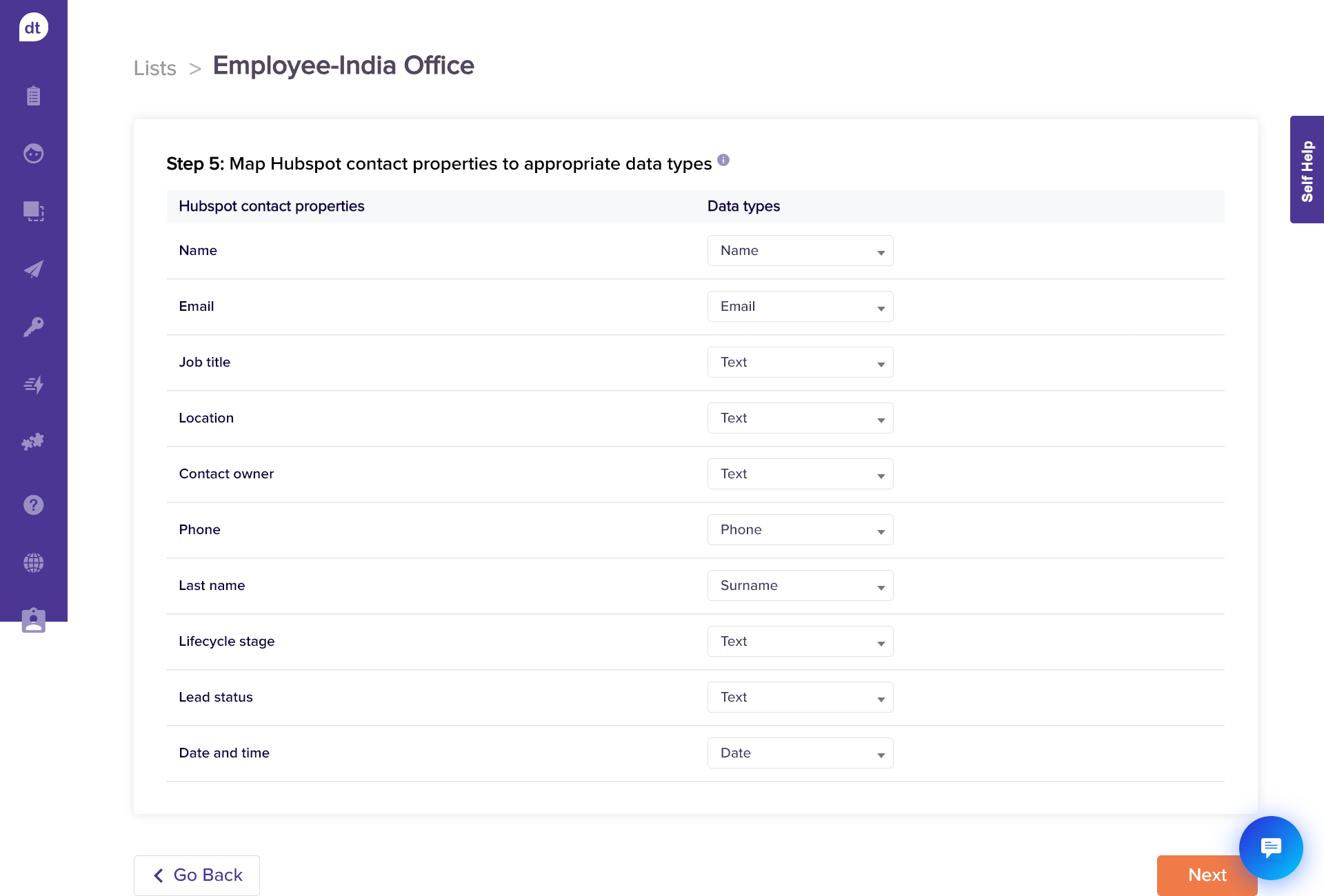Expand the Last name Surname dropdown
This screenshot has height=896, width=1324.
(x=800, y=586)
